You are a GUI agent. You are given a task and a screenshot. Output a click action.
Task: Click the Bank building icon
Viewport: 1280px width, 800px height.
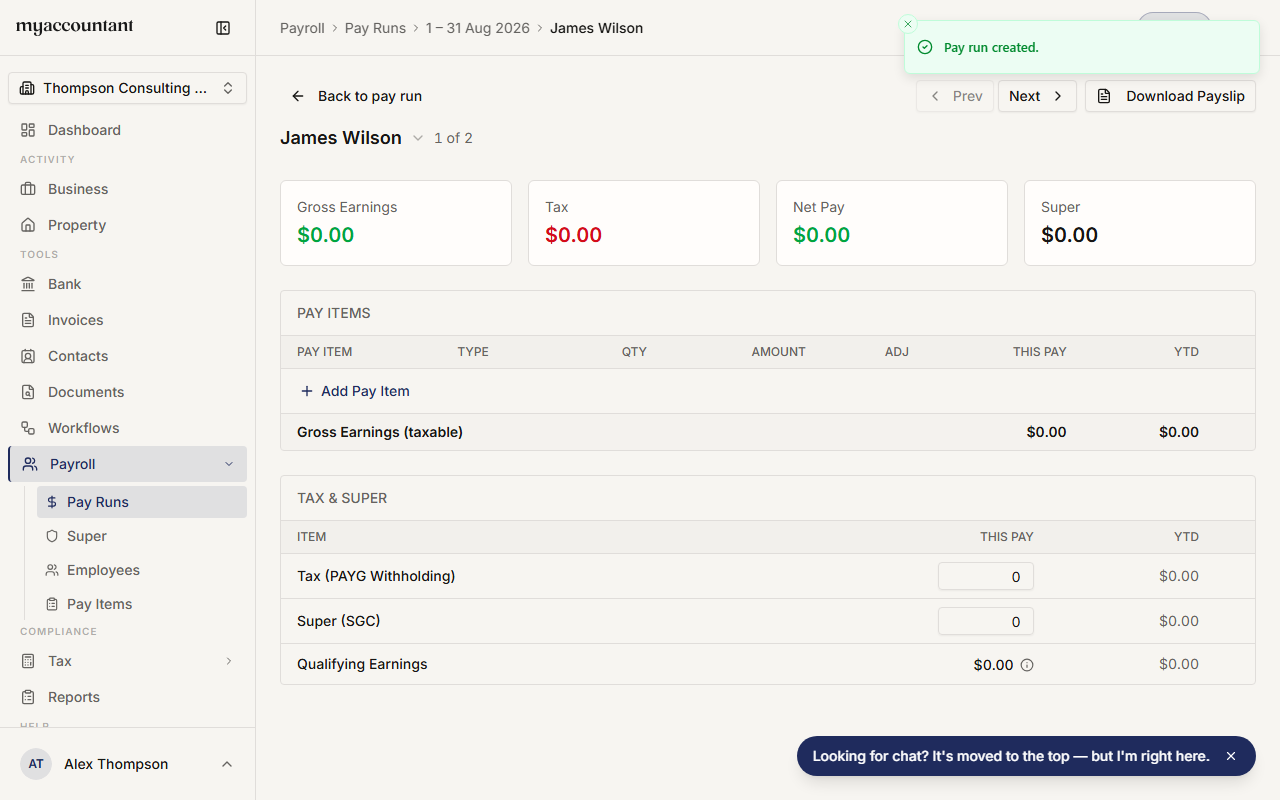28,284
